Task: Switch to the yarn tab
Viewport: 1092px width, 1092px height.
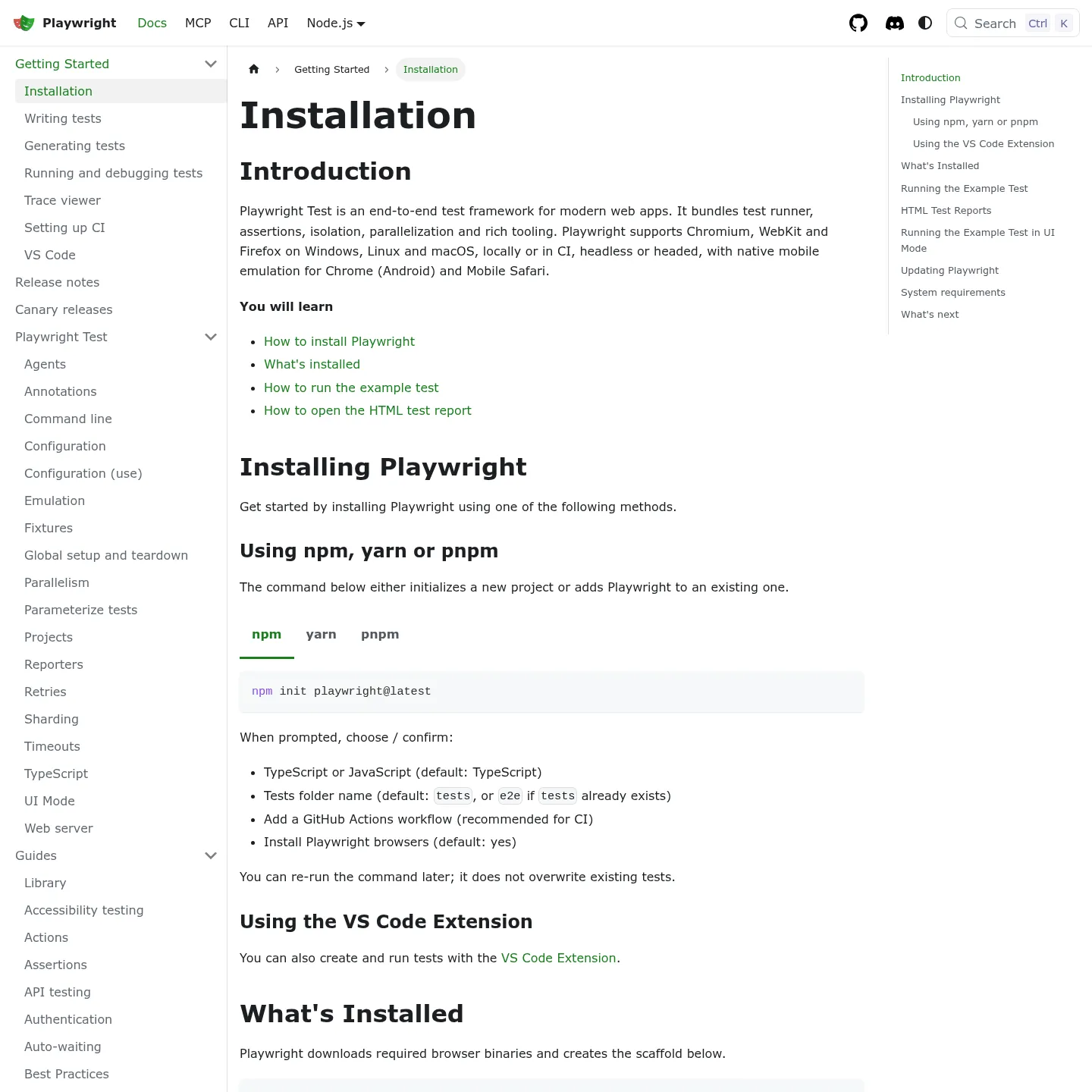Action: pyautogui.click(x=322, y=635)
